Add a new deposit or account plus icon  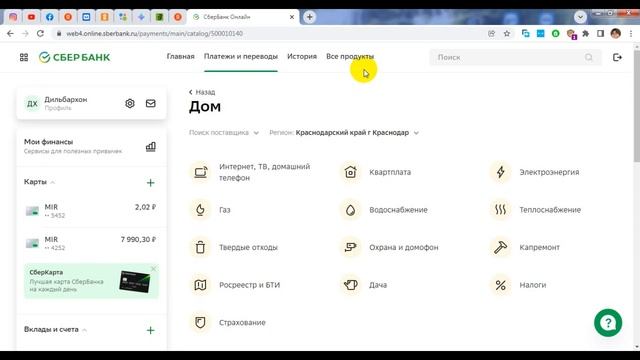tap(151, 330)
